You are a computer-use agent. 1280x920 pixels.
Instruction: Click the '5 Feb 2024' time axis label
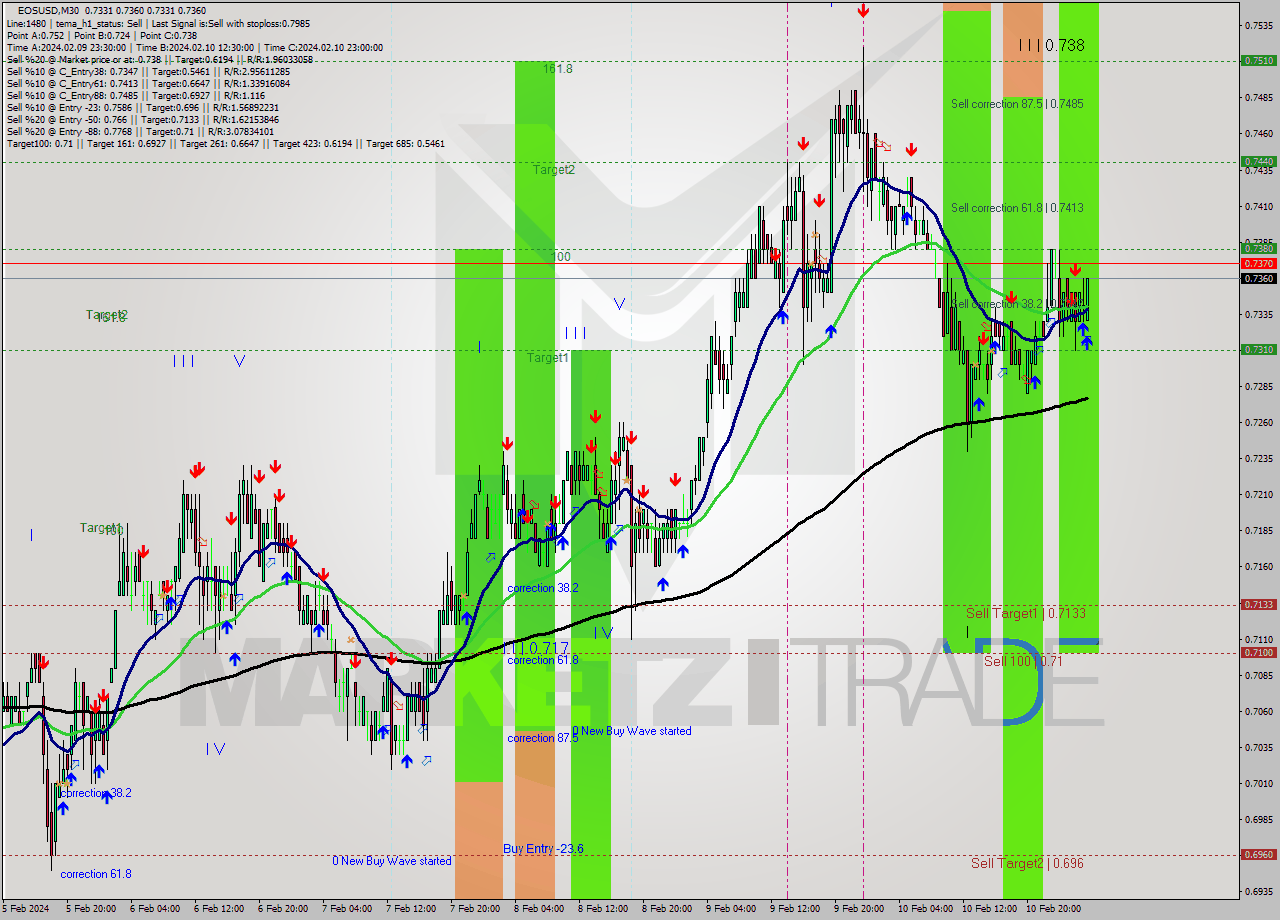(27, 909)
